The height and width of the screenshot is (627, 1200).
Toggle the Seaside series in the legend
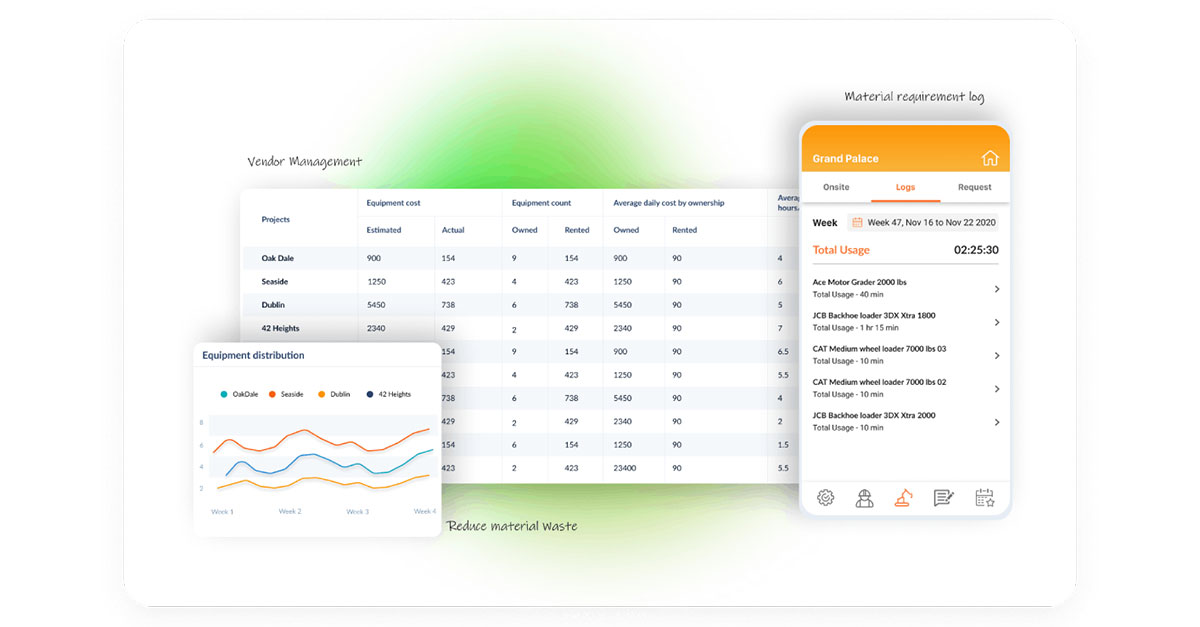tap(289, 393)
